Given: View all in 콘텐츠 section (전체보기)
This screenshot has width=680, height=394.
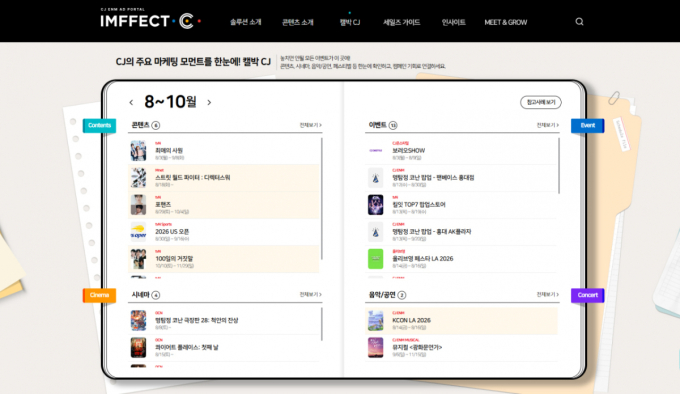Looking at the screenshot, I should click(x=311, y=125).
